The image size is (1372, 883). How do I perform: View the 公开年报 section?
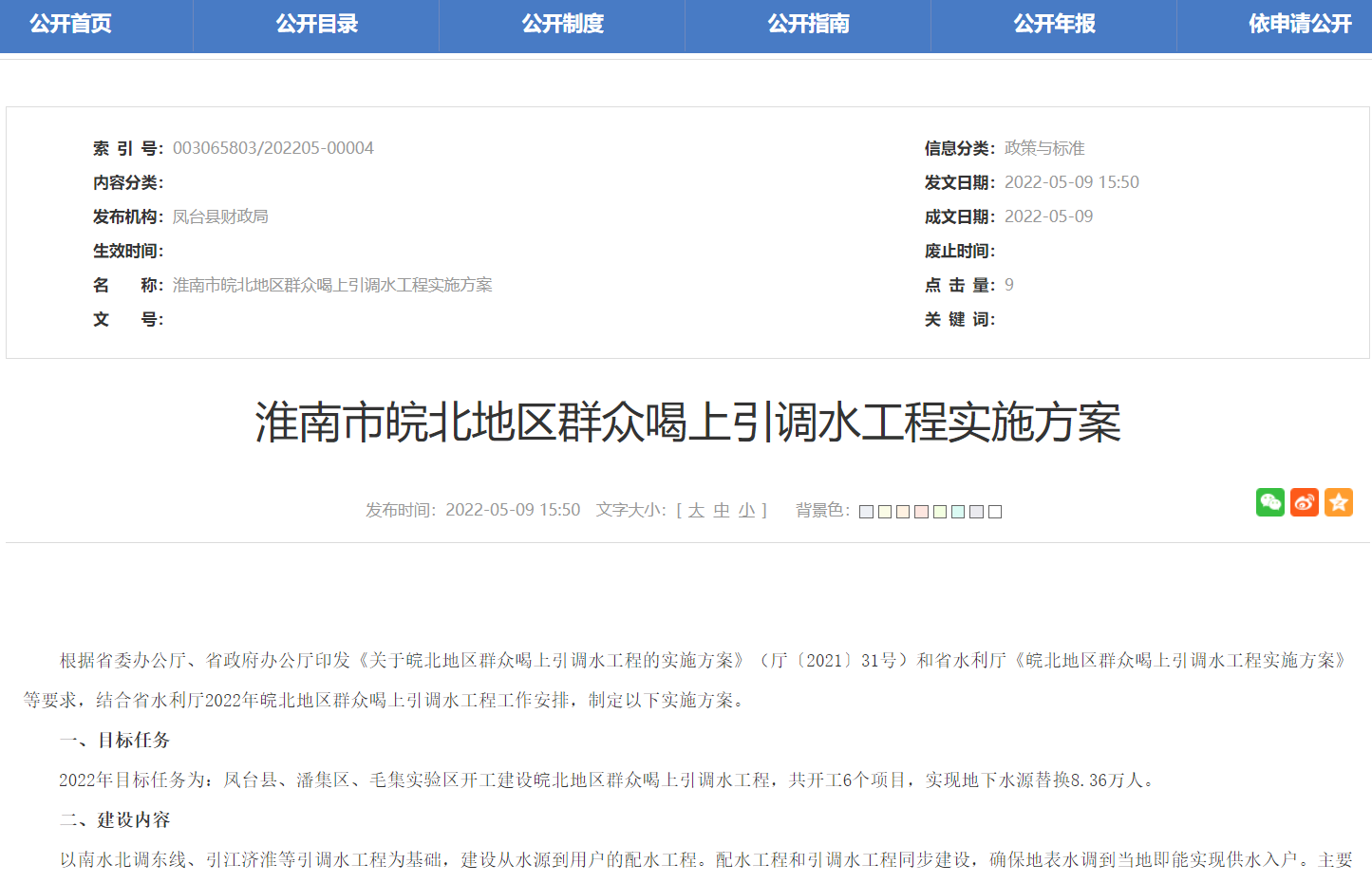[1054, 25]
